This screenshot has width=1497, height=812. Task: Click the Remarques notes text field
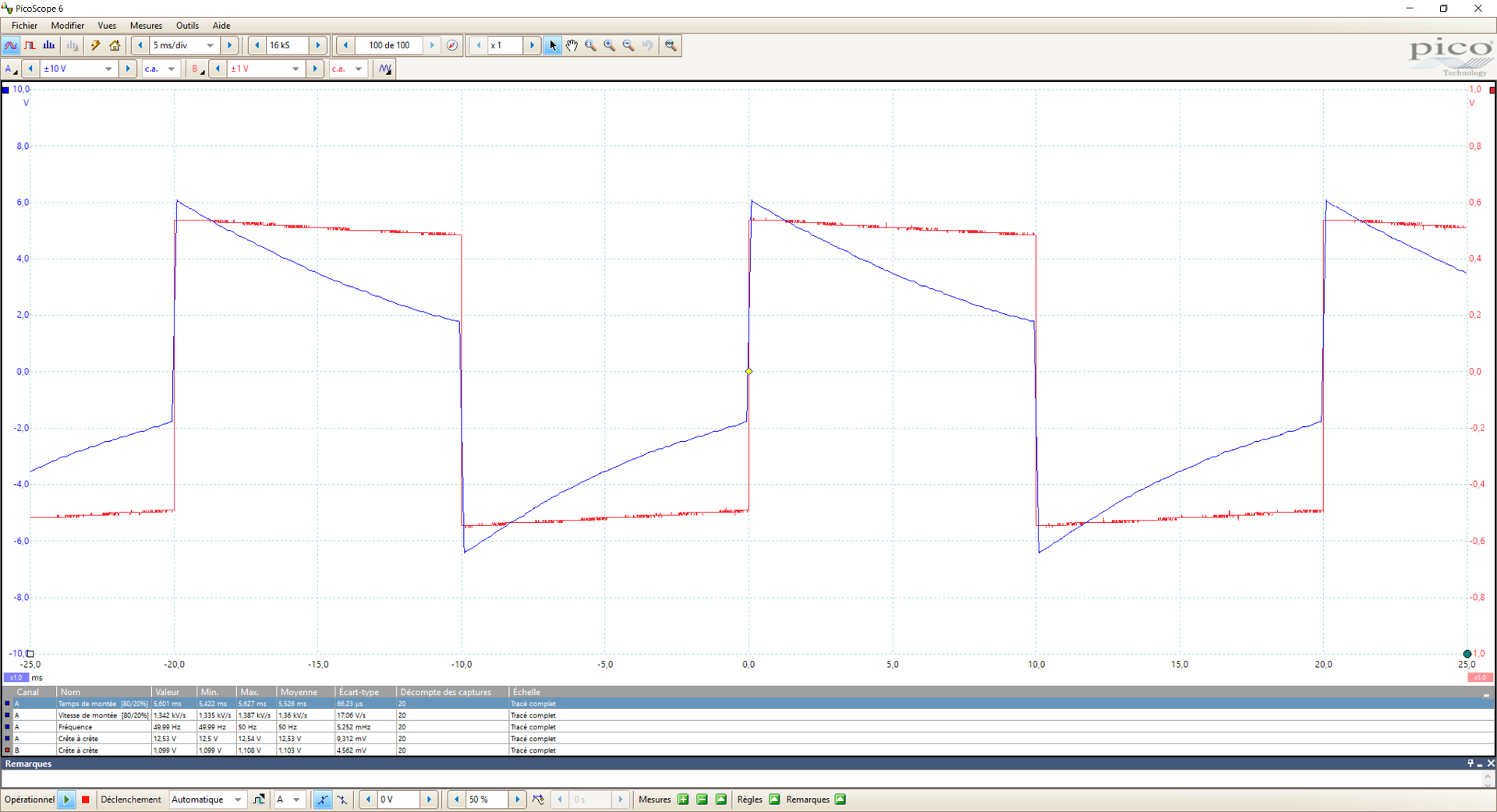pos(743,779)
